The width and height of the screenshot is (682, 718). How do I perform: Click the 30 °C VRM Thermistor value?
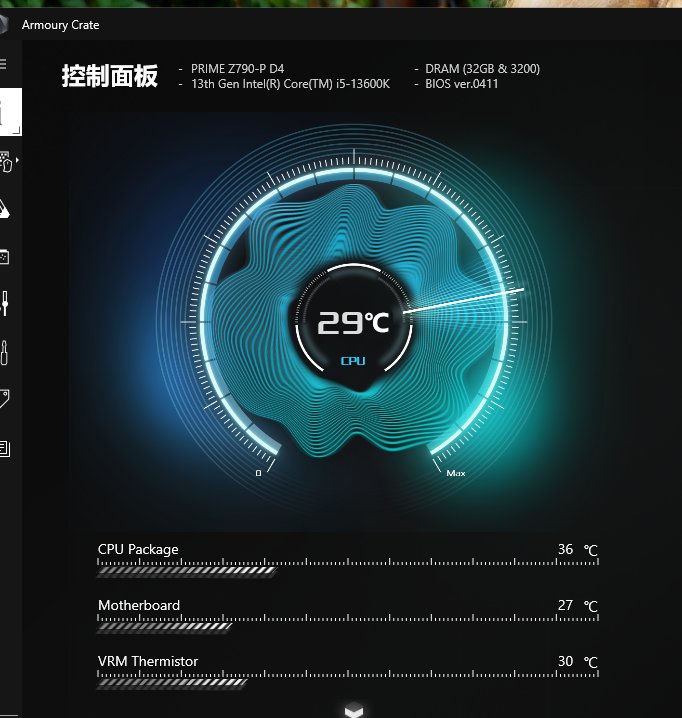click(578, 661)
